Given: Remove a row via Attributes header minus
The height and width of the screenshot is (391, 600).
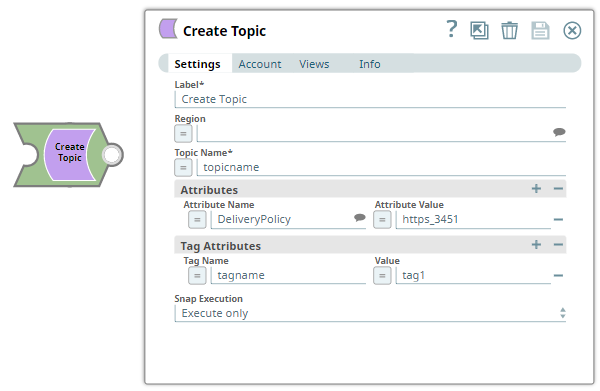Looking at the screenshot, I should tap(558, 189).
